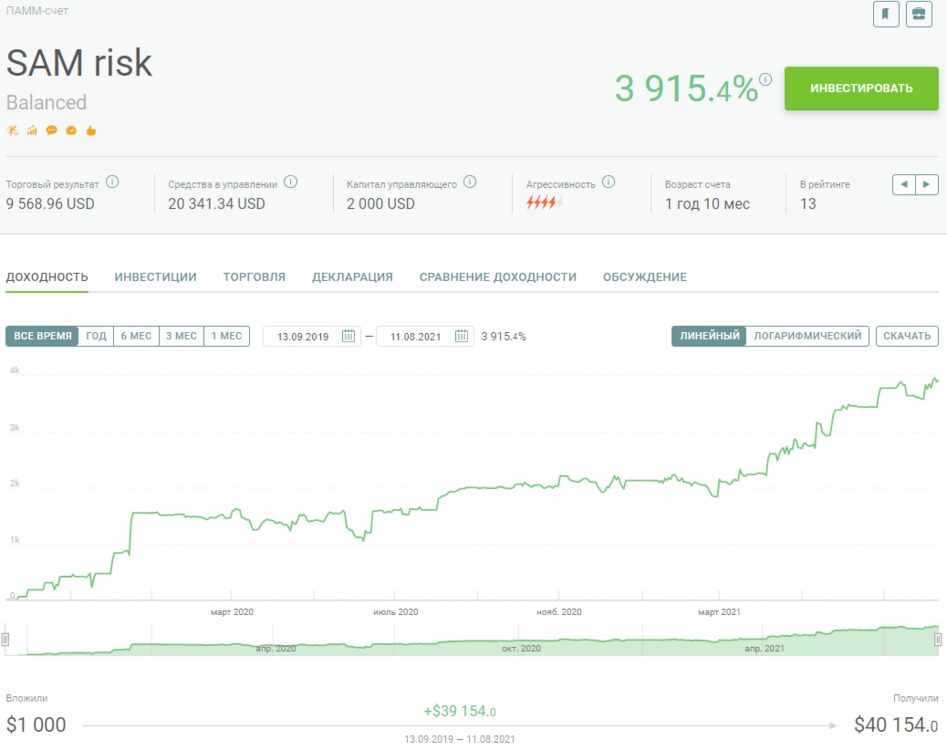Click the $40 154.0 received amount
Image resolution: width=947 pixels, height=750 pixels.
[x=896, y=725]
